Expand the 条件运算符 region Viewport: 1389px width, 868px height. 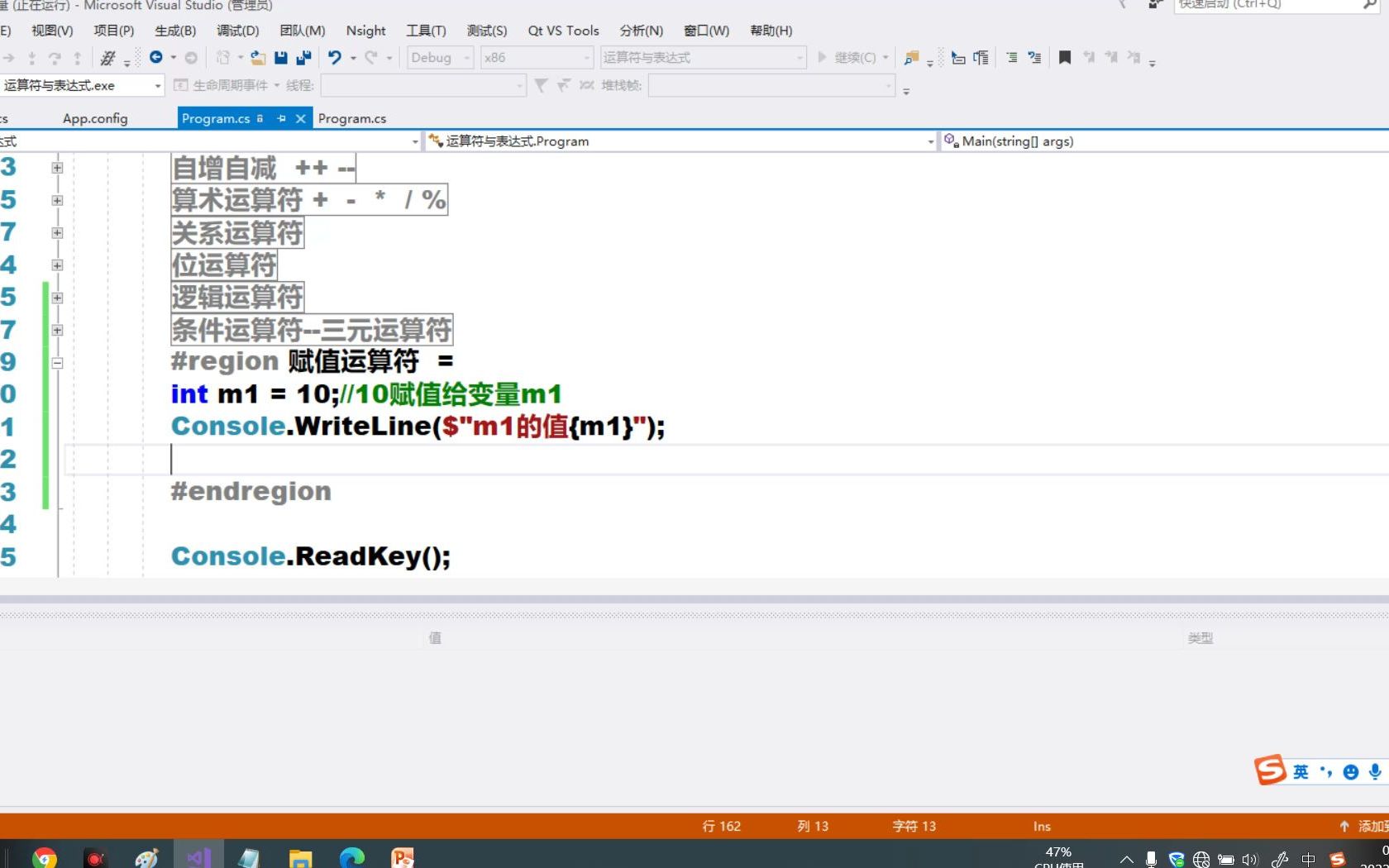(57, 330)
